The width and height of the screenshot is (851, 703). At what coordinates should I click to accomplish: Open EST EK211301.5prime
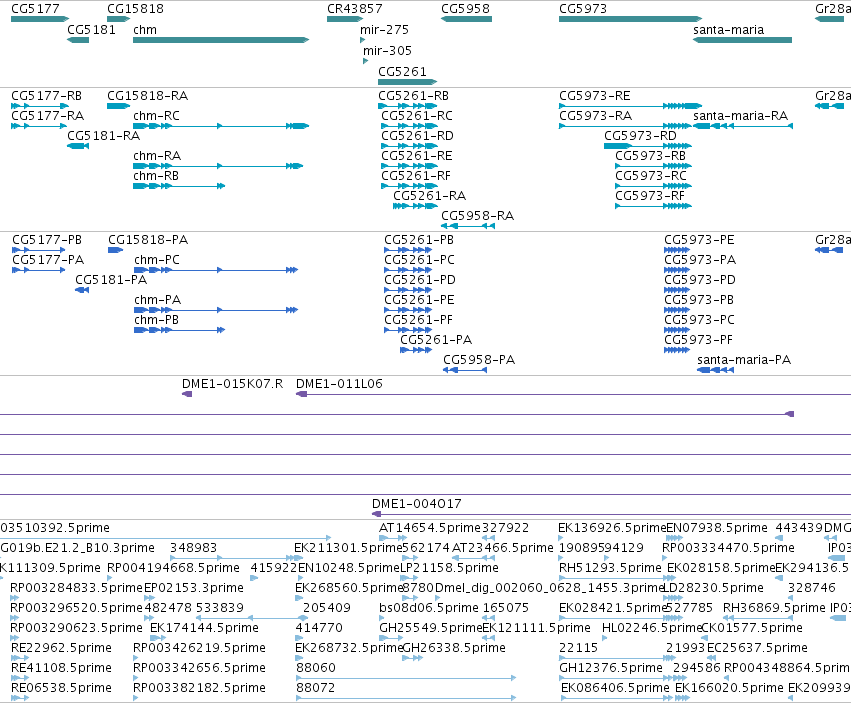pos(348,548)
